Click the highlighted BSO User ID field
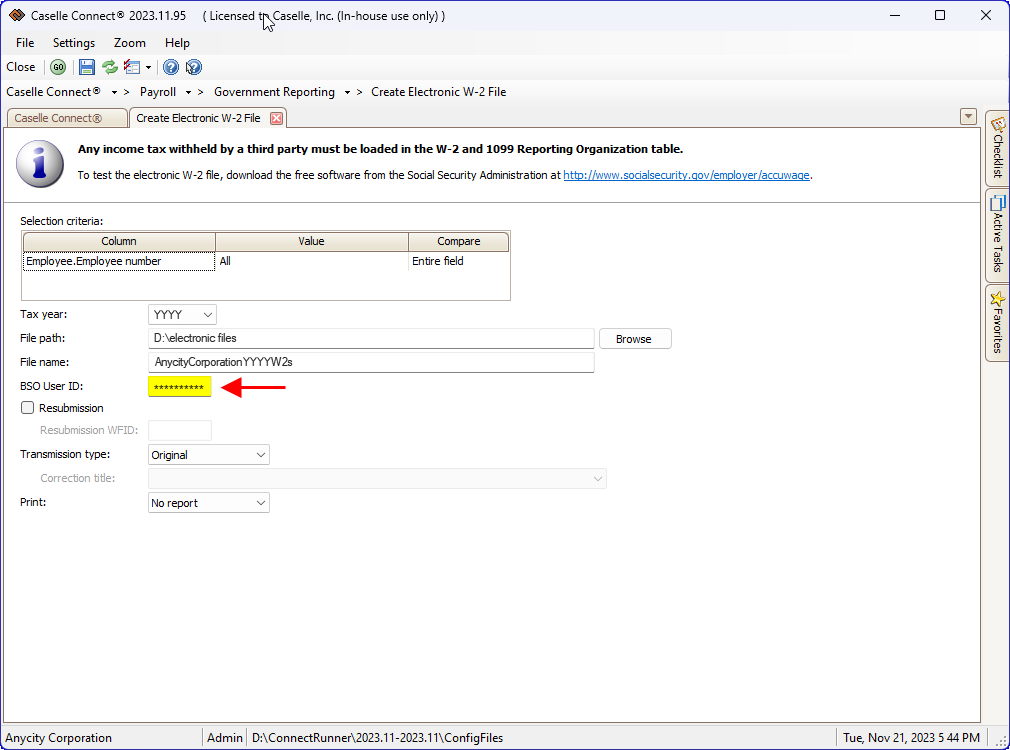 coord(180,386)
